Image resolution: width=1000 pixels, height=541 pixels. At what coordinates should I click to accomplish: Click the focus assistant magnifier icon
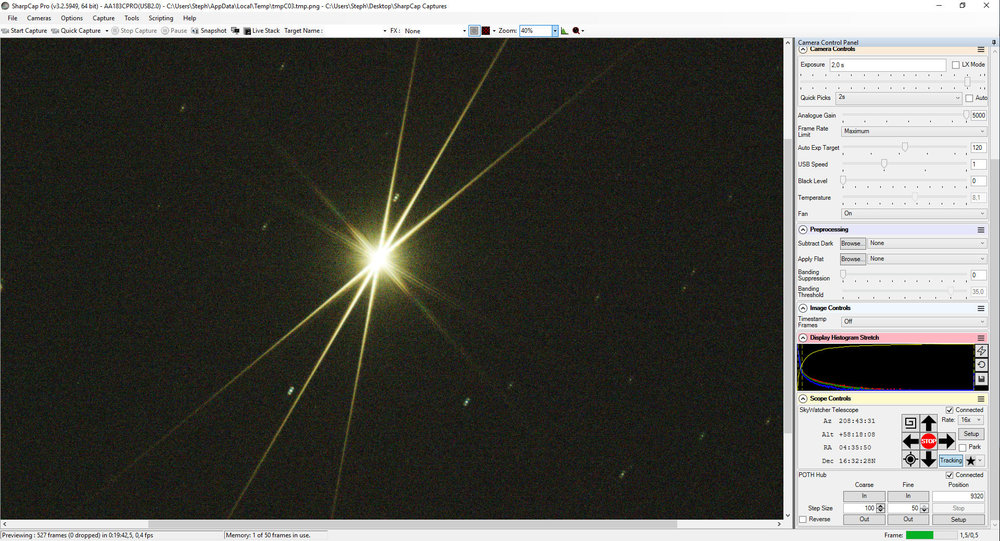pyautogui.click(x=576, y=31)
